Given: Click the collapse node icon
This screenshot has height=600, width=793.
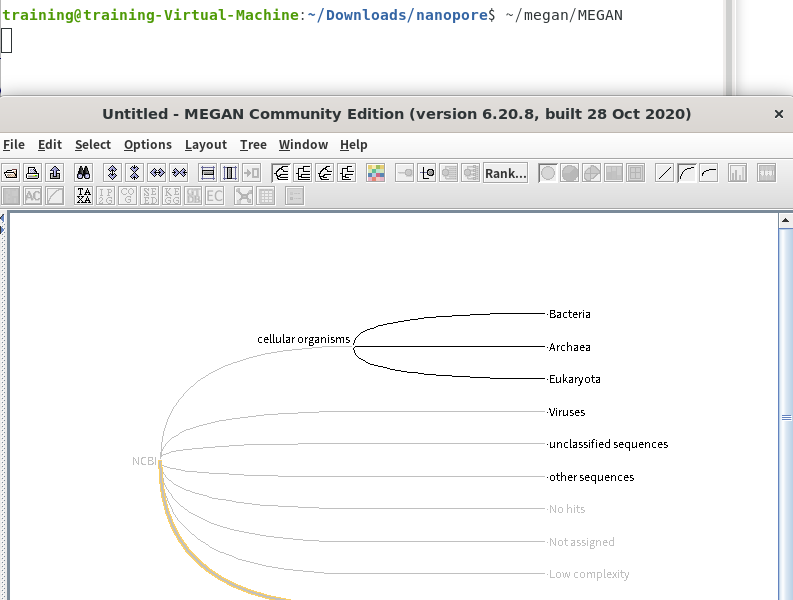Looking at the screenshot, I should coord(404,173).
